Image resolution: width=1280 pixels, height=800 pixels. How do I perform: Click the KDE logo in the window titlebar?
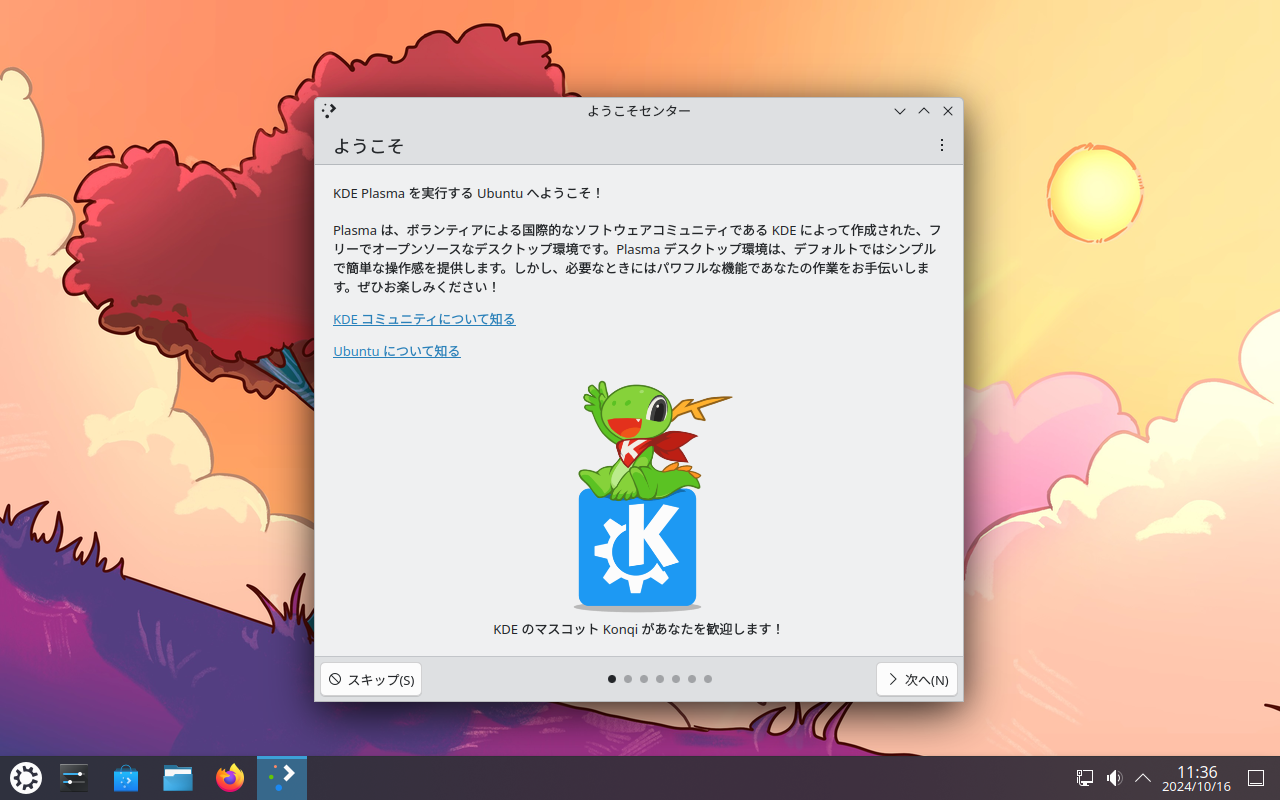coord(329,111)
